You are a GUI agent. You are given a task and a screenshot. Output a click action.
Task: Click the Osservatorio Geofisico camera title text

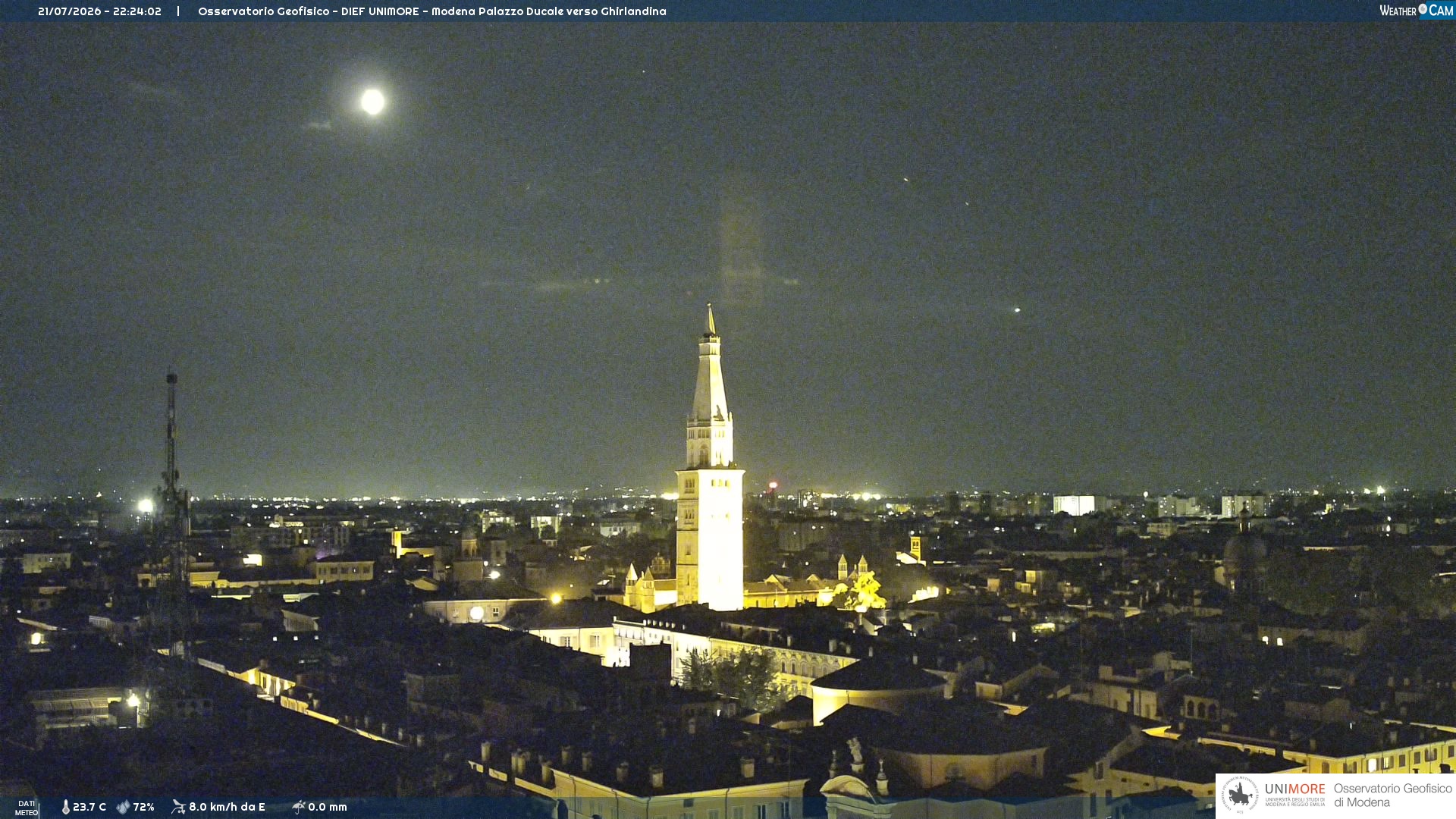[x=432, y=11]
